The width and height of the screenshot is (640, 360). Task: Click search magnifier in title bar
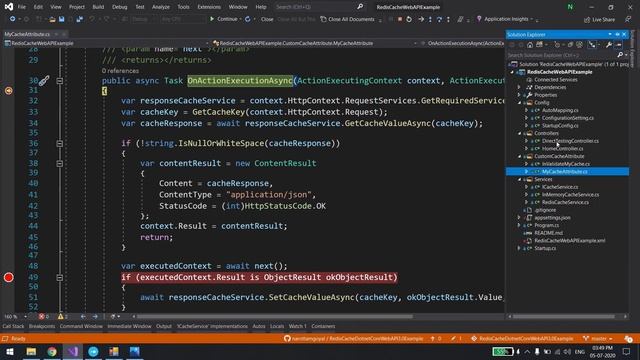360,7
